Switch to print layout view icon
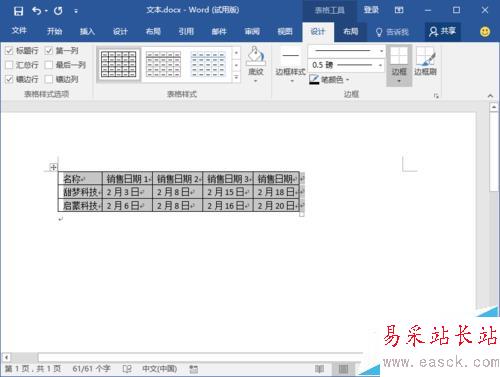The width and height of the screenshot is (500, 377). click(x=343, y=369)
